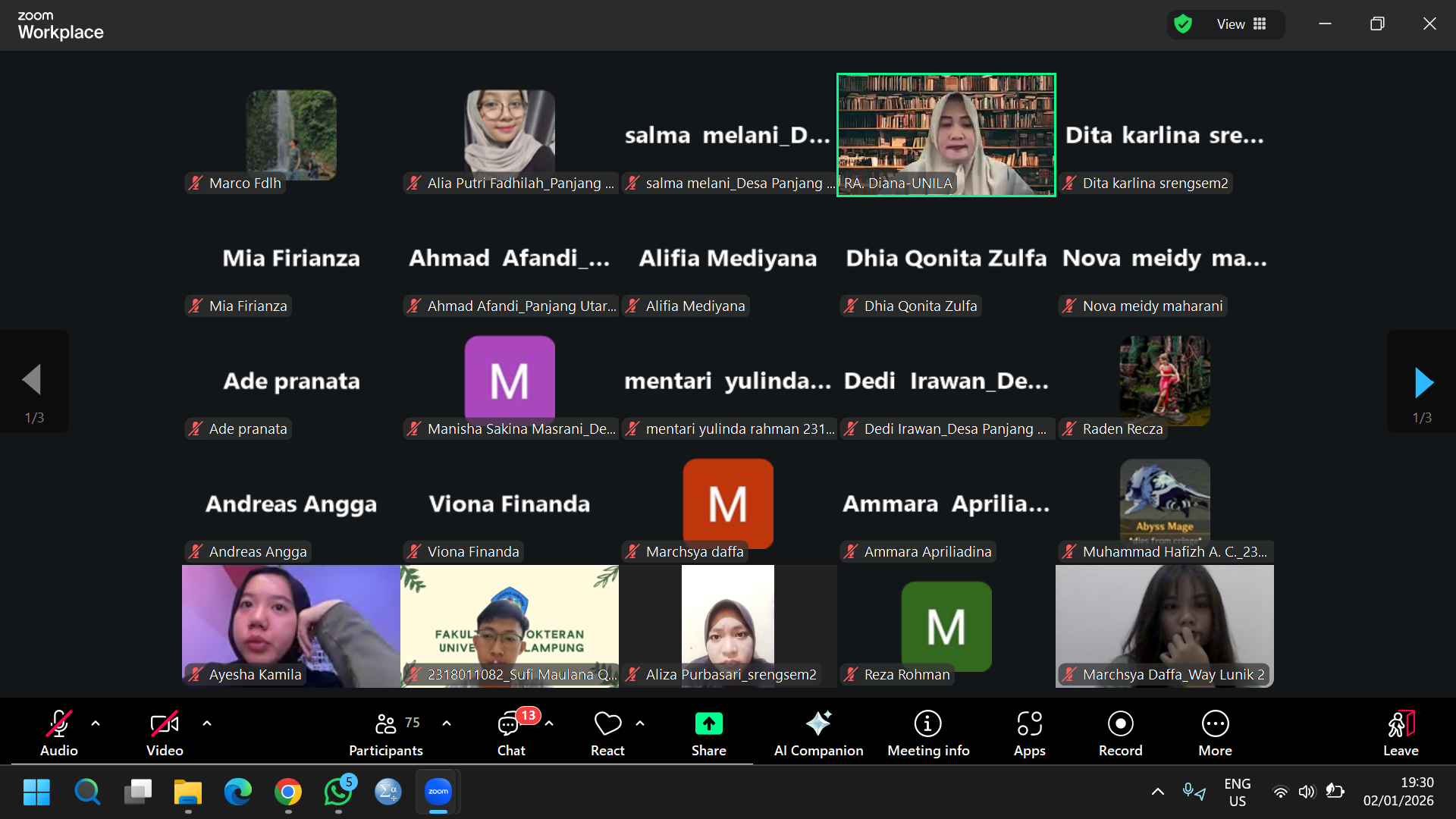The image size is (1456, 819).
Task: Show hidden system tray icons
Action: (1158, 792)
